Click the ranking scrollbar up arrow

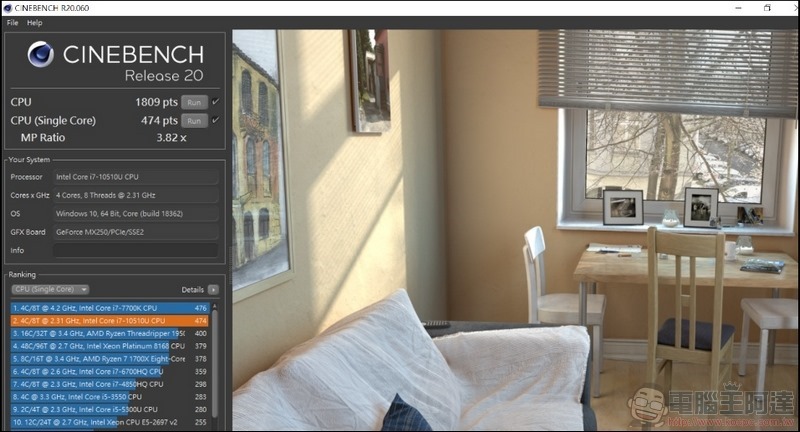(x=215, y=306)
